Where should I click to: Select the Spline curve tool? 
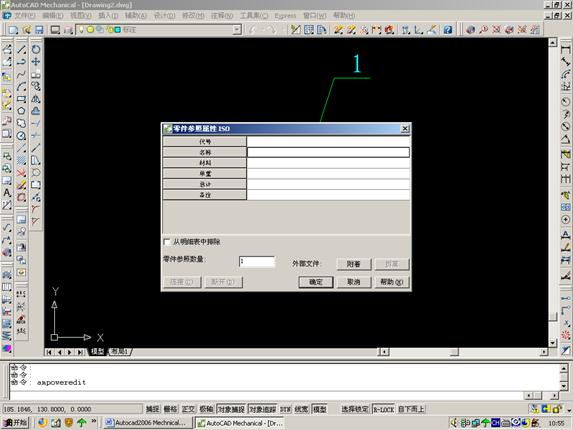pyautogui.click(x=22, y=74)
